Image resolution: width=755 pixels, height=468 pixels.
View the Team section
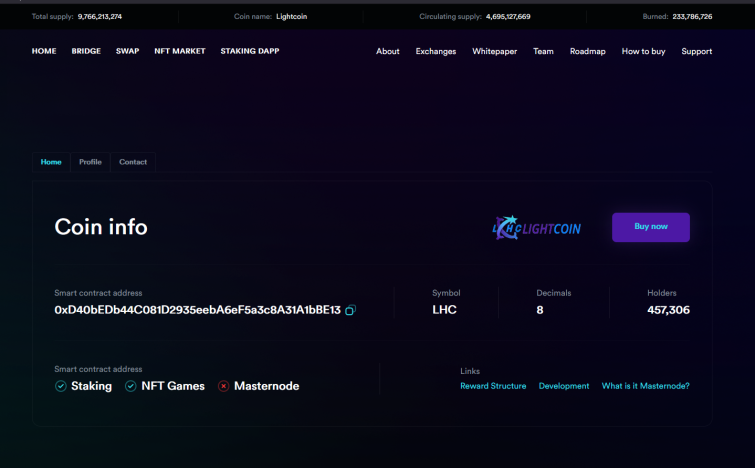[x=543, y=52]
